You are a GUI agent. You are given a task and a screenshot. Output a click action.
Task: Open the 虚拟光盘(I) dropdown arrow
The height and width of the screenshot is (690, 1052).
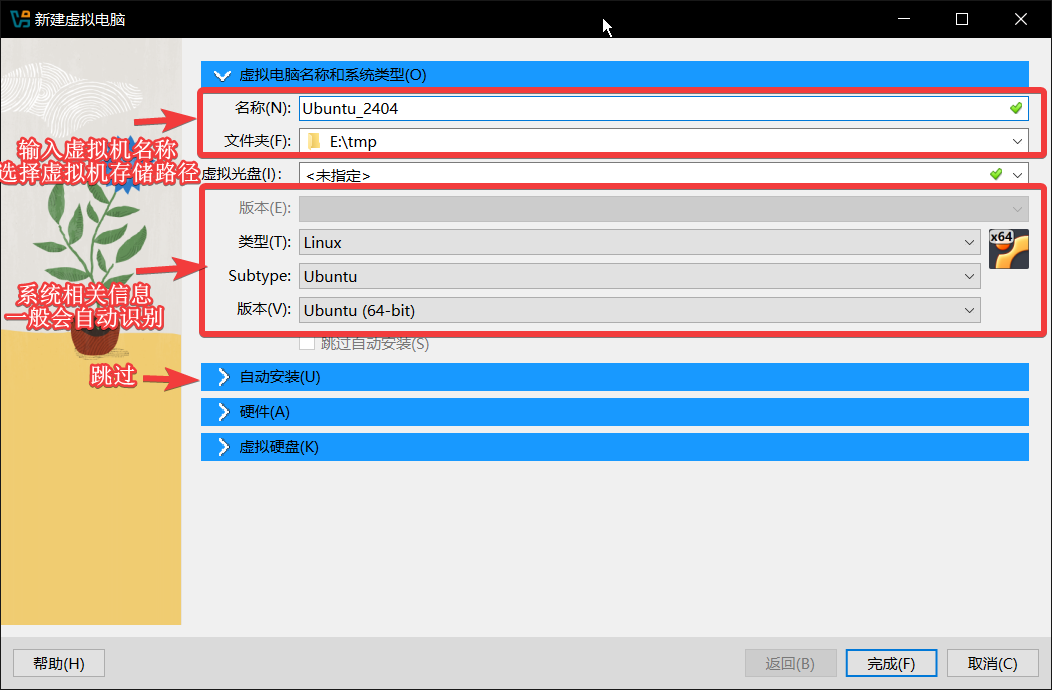(x=1018, y=175)
